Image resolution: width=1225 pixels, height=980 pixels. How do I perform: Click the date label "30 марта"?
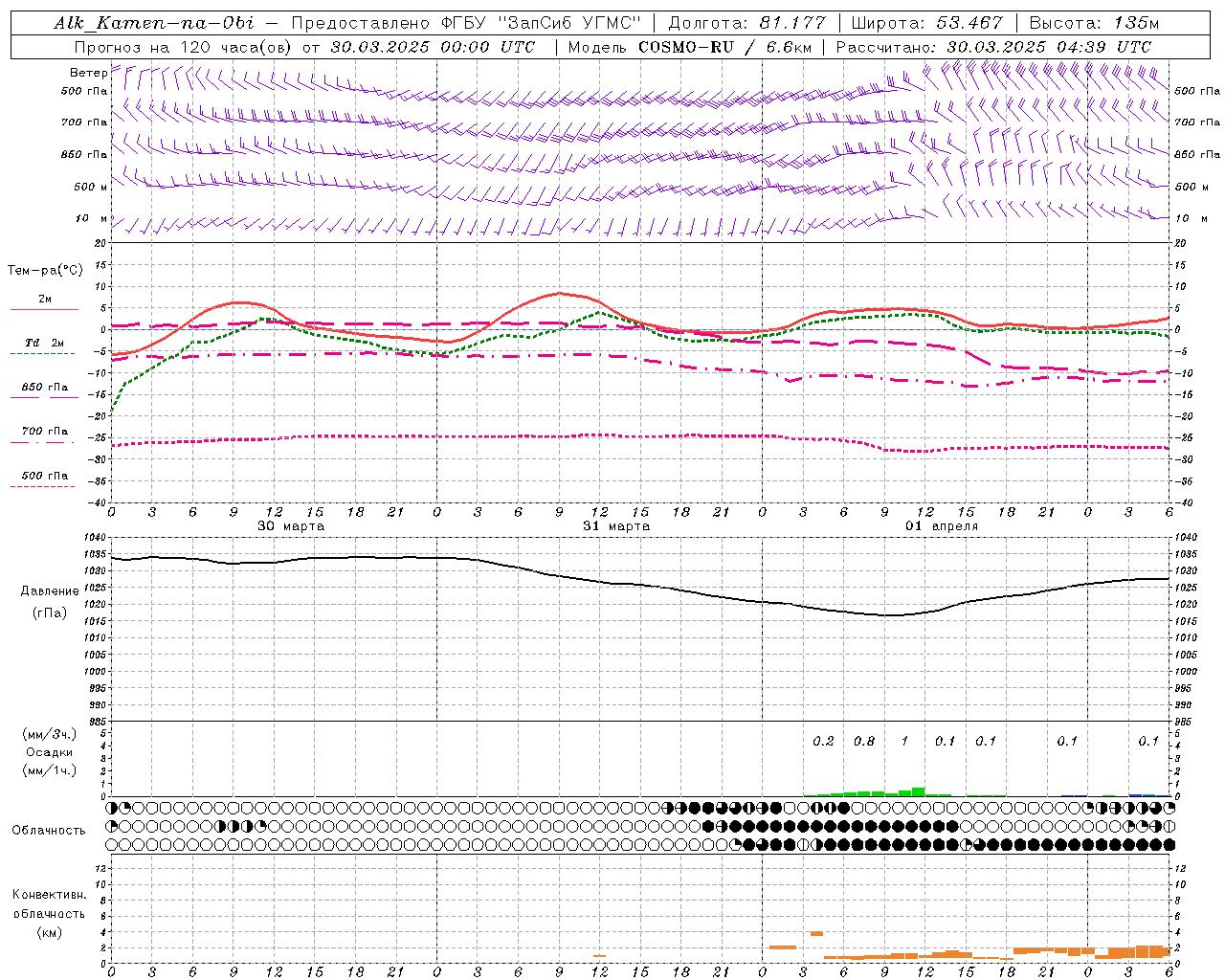(291, 526)
